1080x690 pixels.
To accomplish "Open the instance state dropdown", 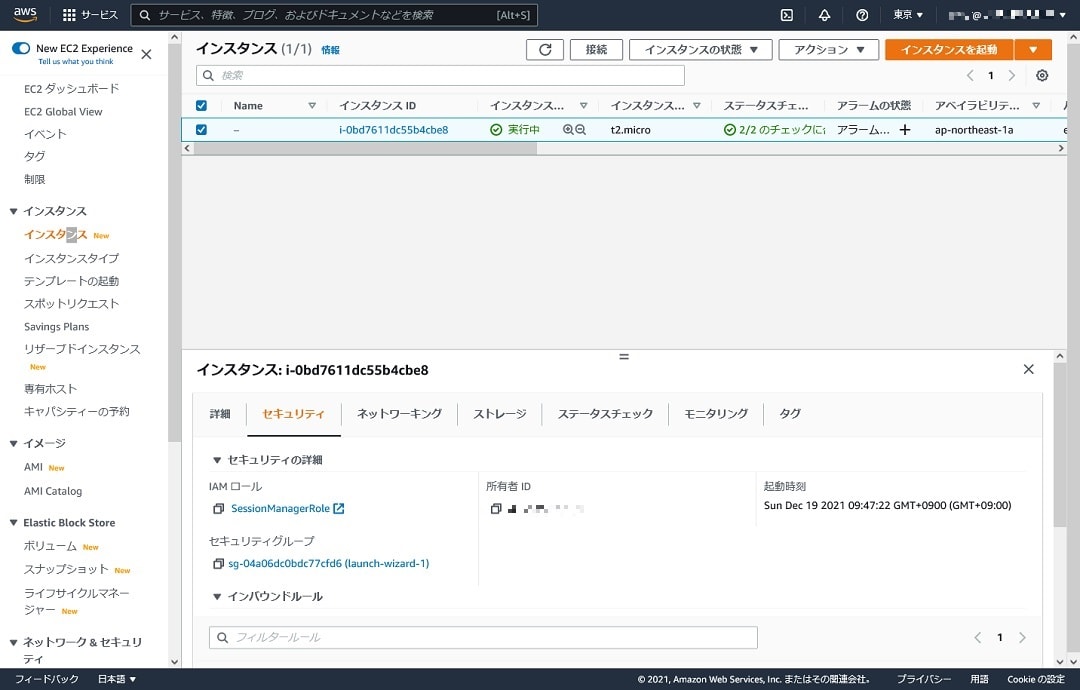I will point(700,50).
